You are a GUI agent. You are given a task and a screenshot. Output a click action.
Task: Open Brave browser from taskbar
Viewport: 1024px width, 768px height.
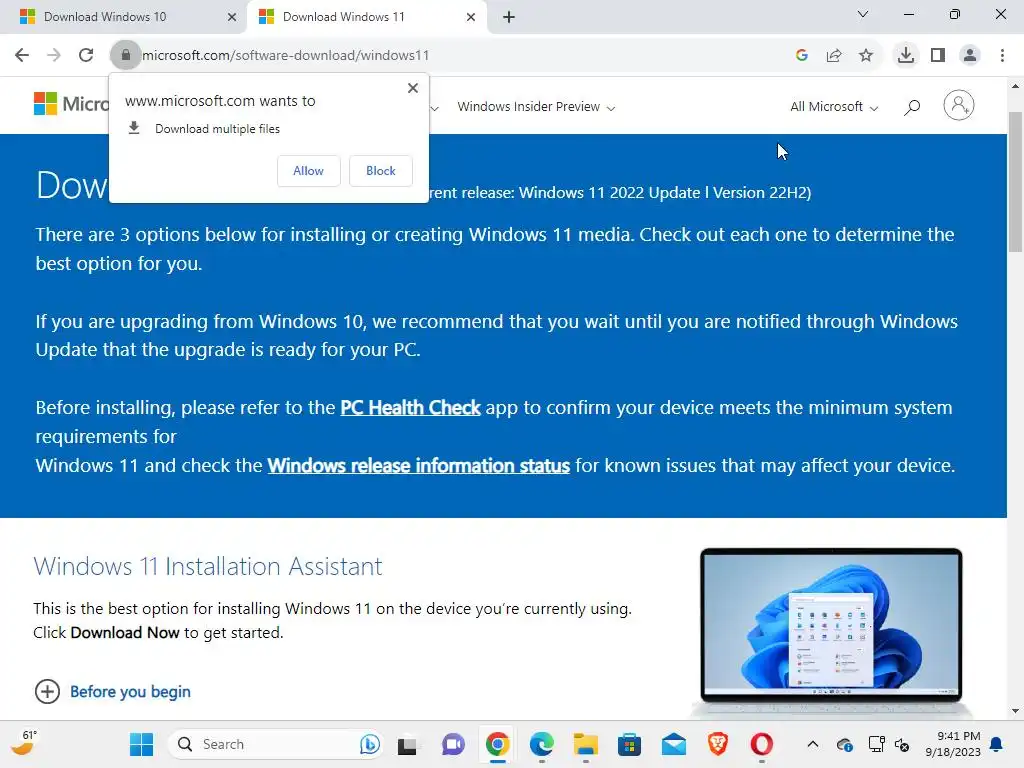tap(718, 744)
